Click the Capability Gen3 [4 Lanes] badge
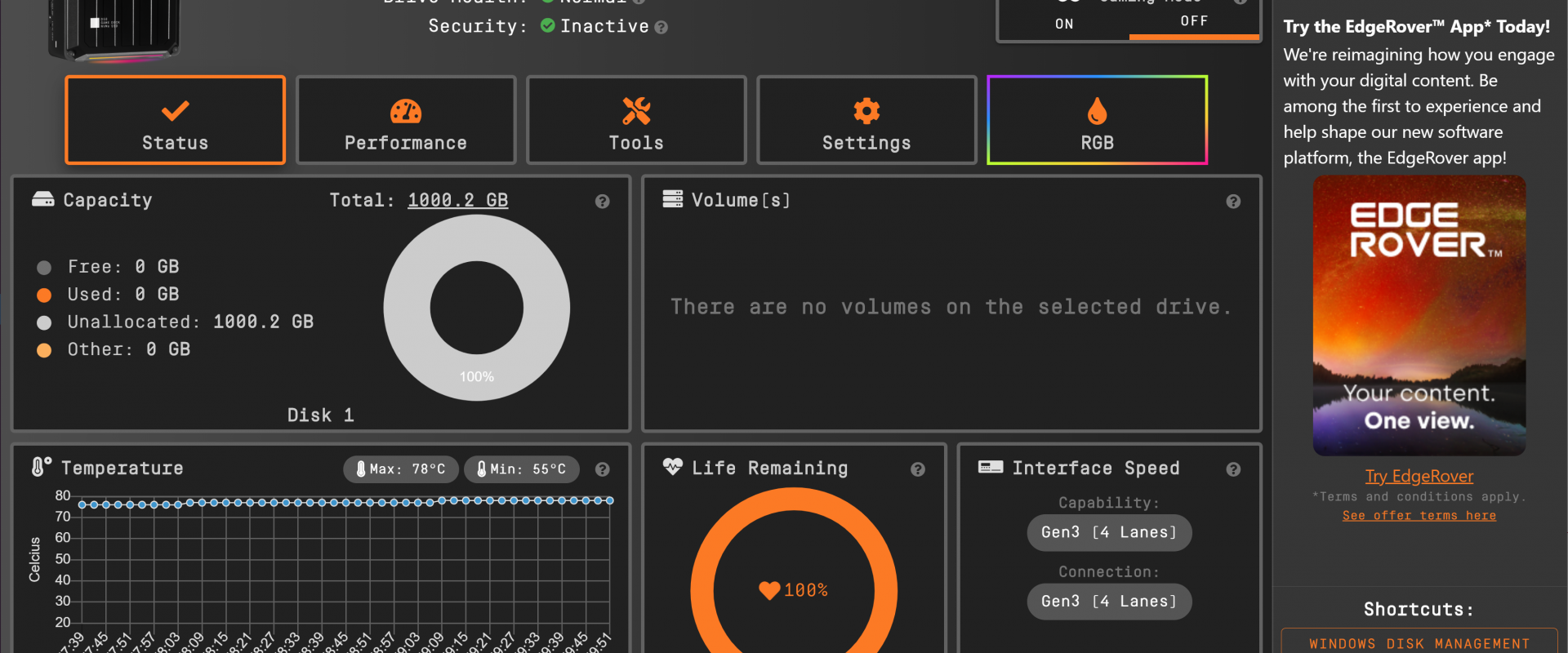The height and width of the screenshot is (653, 1568). pyautogui.click(x=1109, y=533)
